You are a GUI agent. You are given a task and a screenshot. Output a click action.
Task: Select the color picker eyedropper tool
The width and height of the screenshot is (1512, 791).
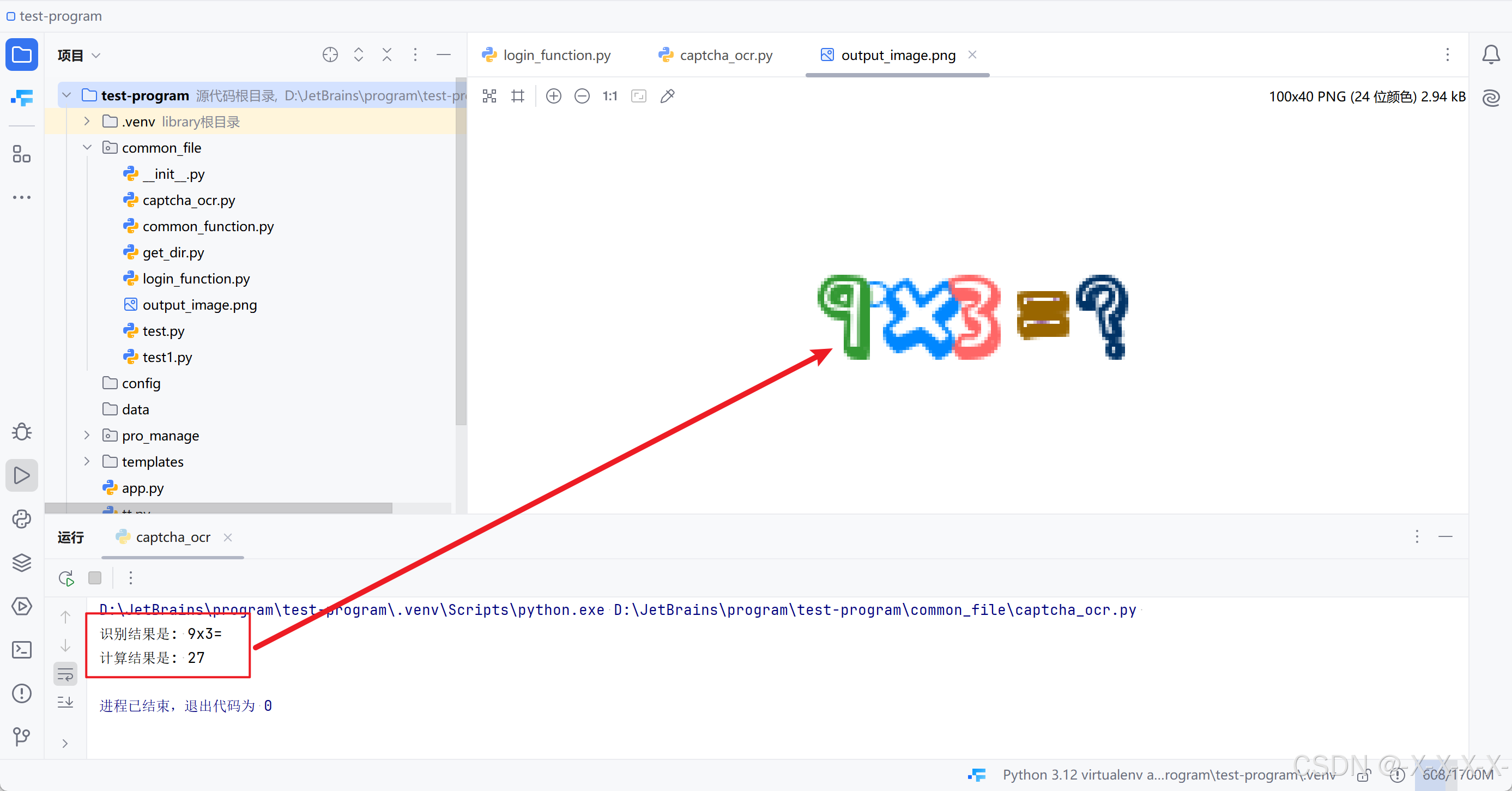click(667, 96)
